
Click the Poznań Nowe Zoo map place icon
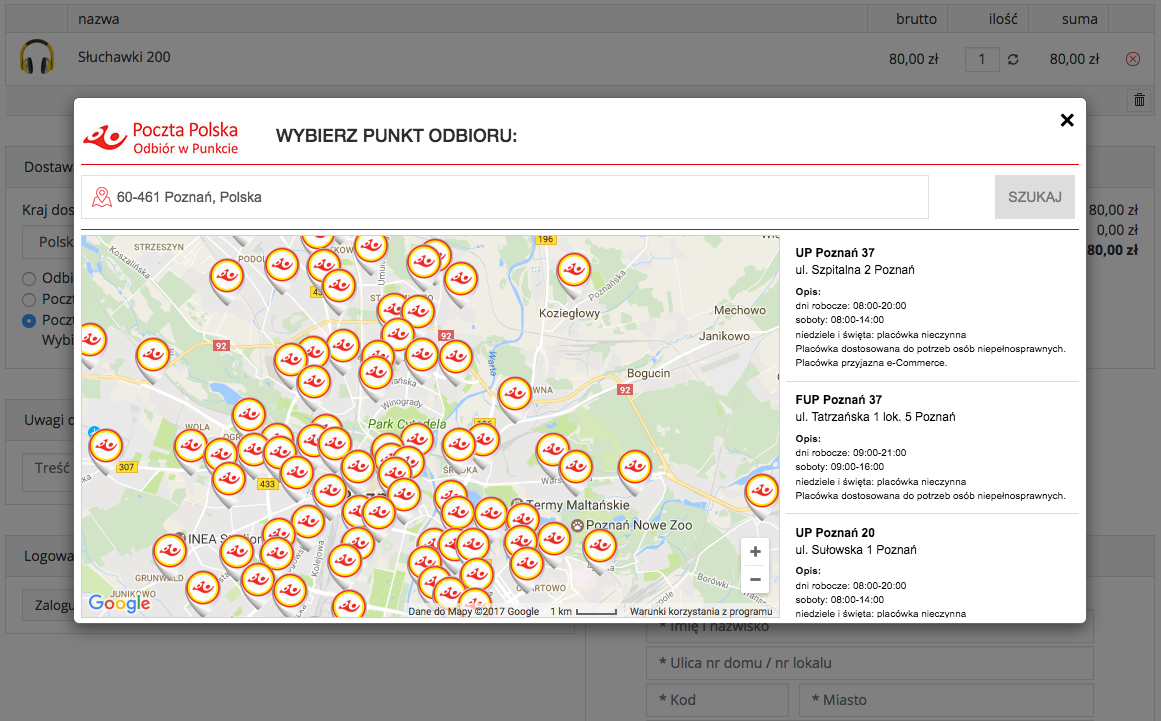tap(578, 526)
